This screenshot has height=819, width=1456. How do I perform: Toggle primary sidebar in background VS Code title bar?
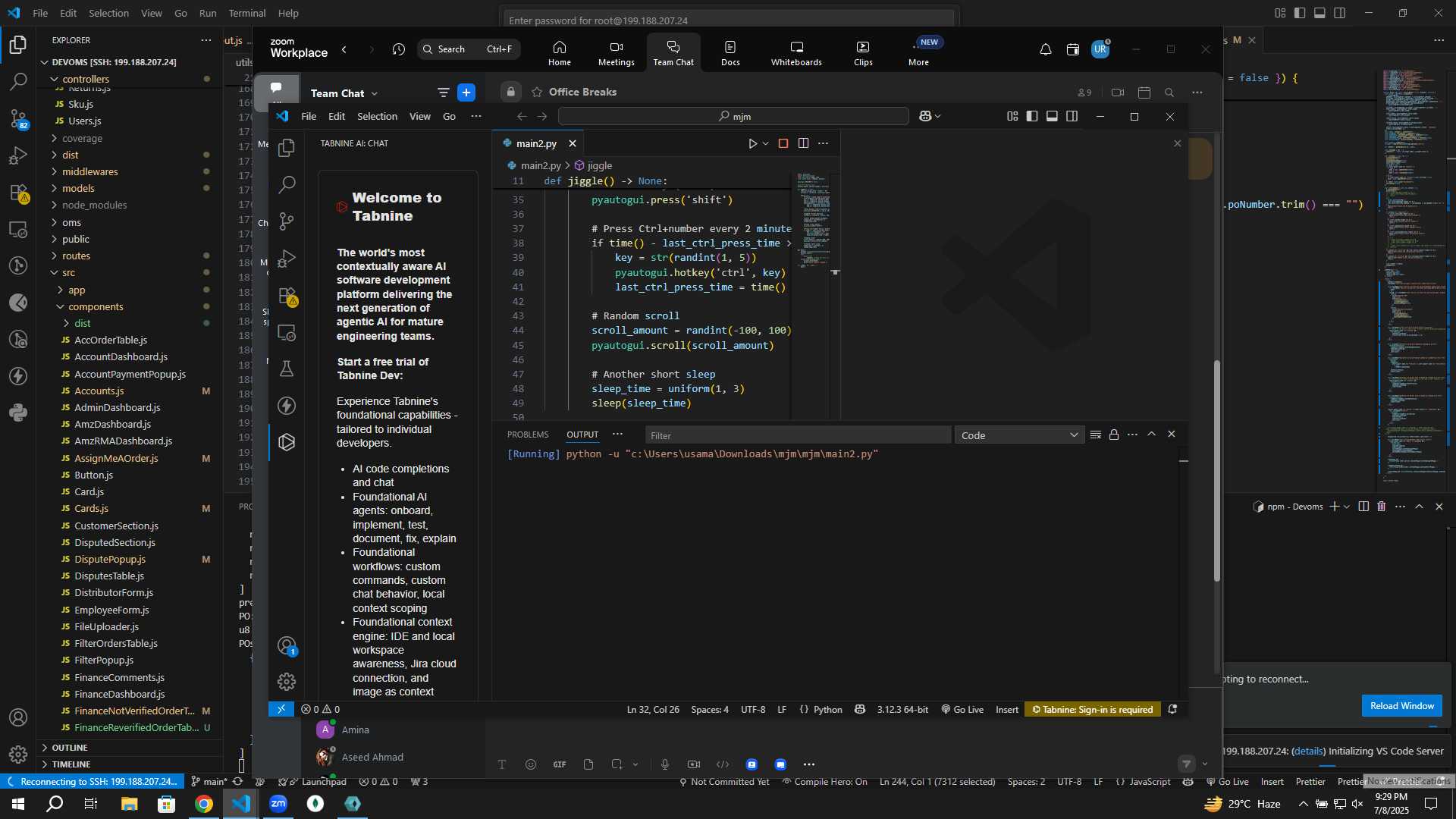(x=1300, y=13)
